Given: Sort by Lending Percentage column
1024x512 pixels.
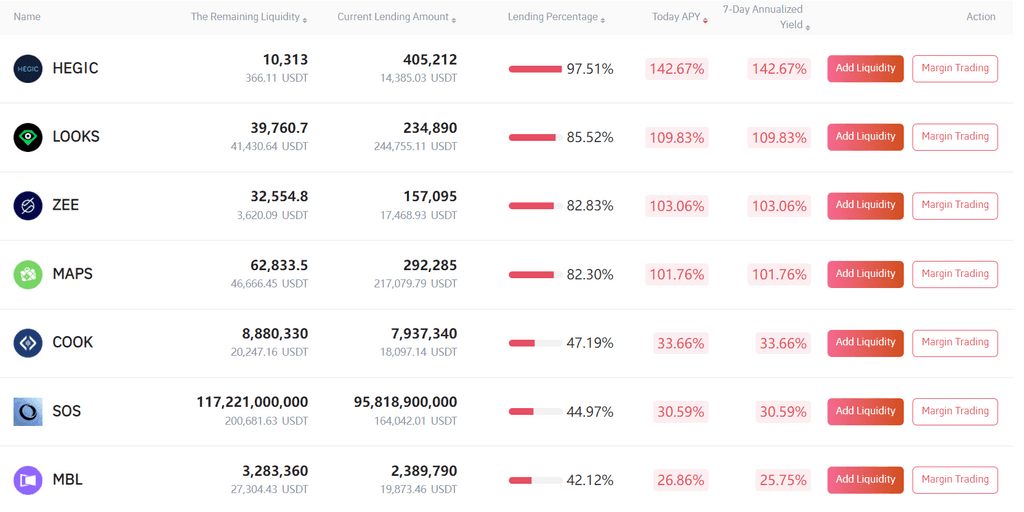Looking at the screenshot, I should click(x=556, y=17).
